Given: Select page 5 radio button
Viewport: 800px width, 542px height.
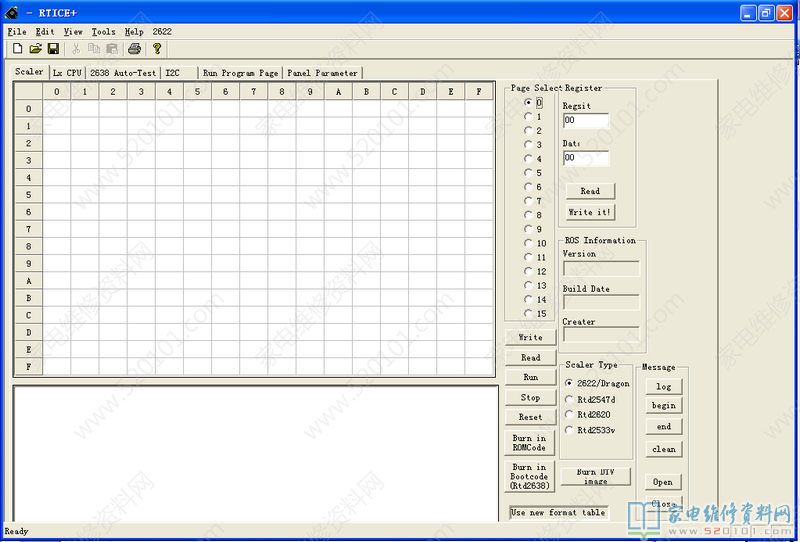Looking at the screenshot, I should pyautogui.click(x=529, y=173).
